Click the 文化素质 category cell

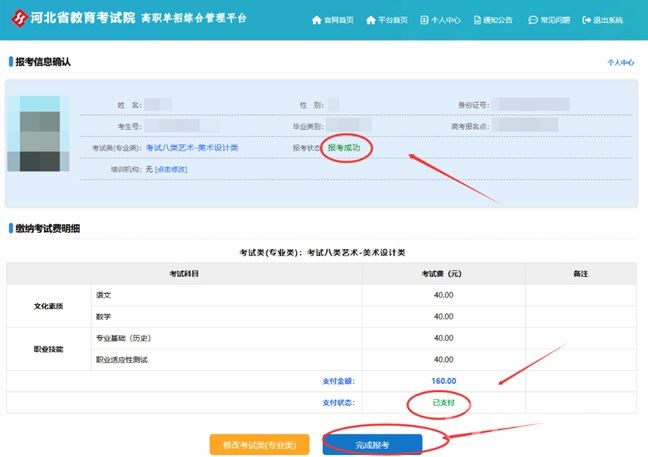tap(49, 306)
